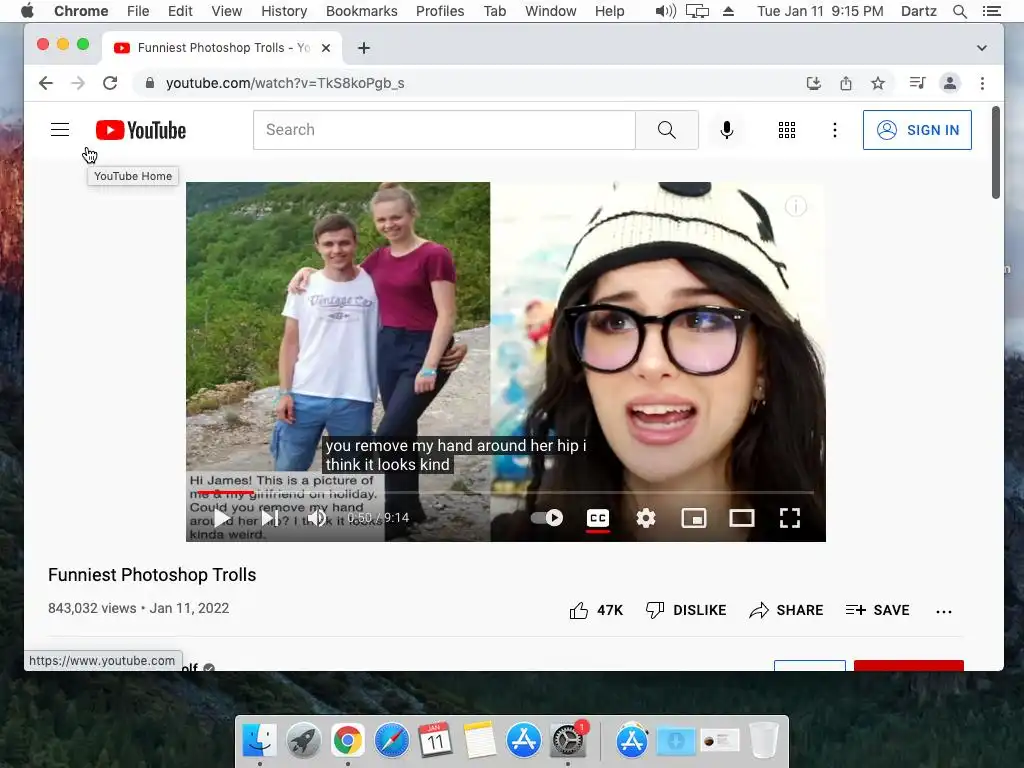Close the Funniest Photoshop Trolls tab
1024x768 pixels.
pos(326,48)
